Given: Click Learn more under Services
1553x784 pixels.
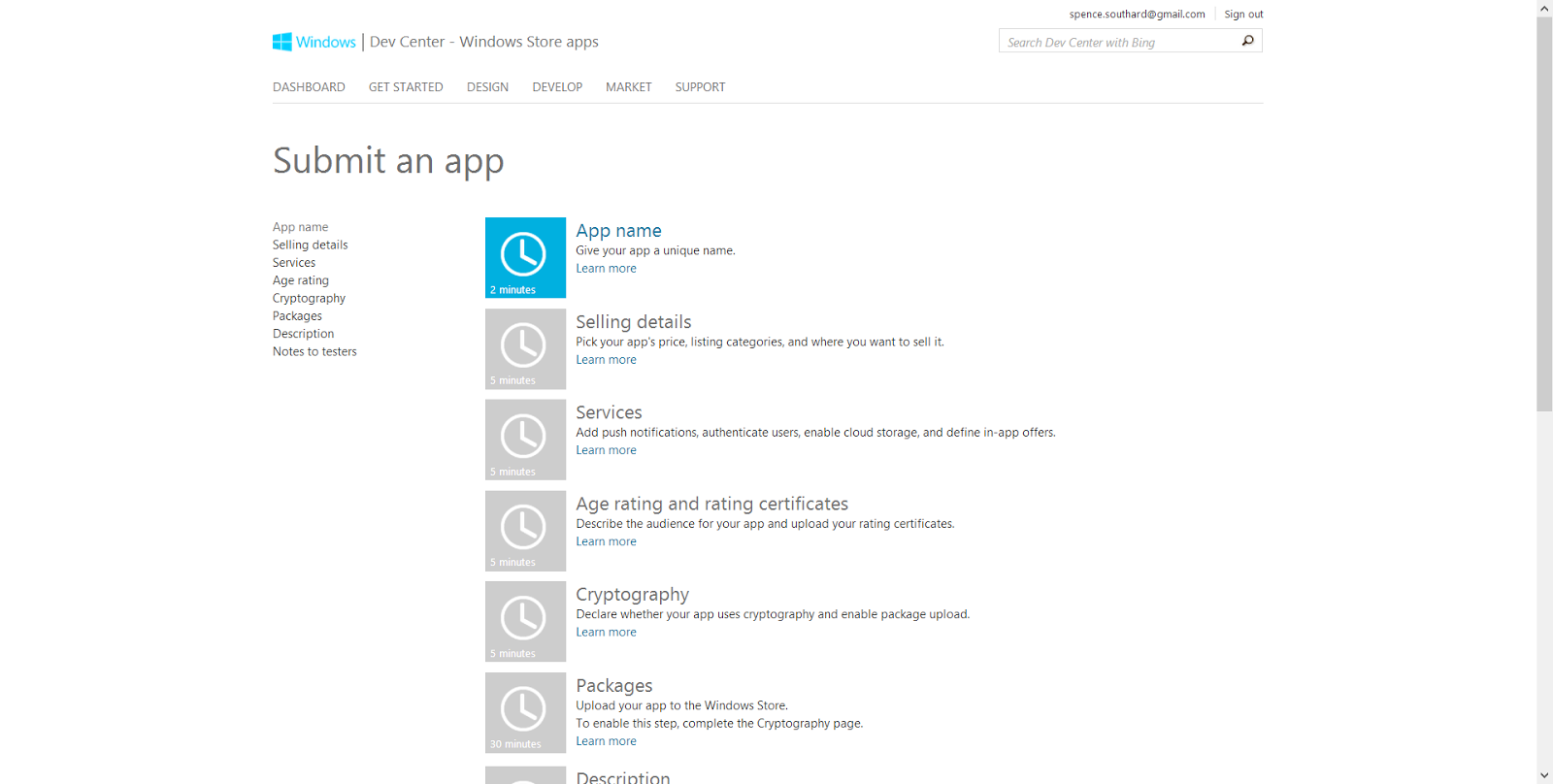Looking at the screenshot, I should 607,450.
